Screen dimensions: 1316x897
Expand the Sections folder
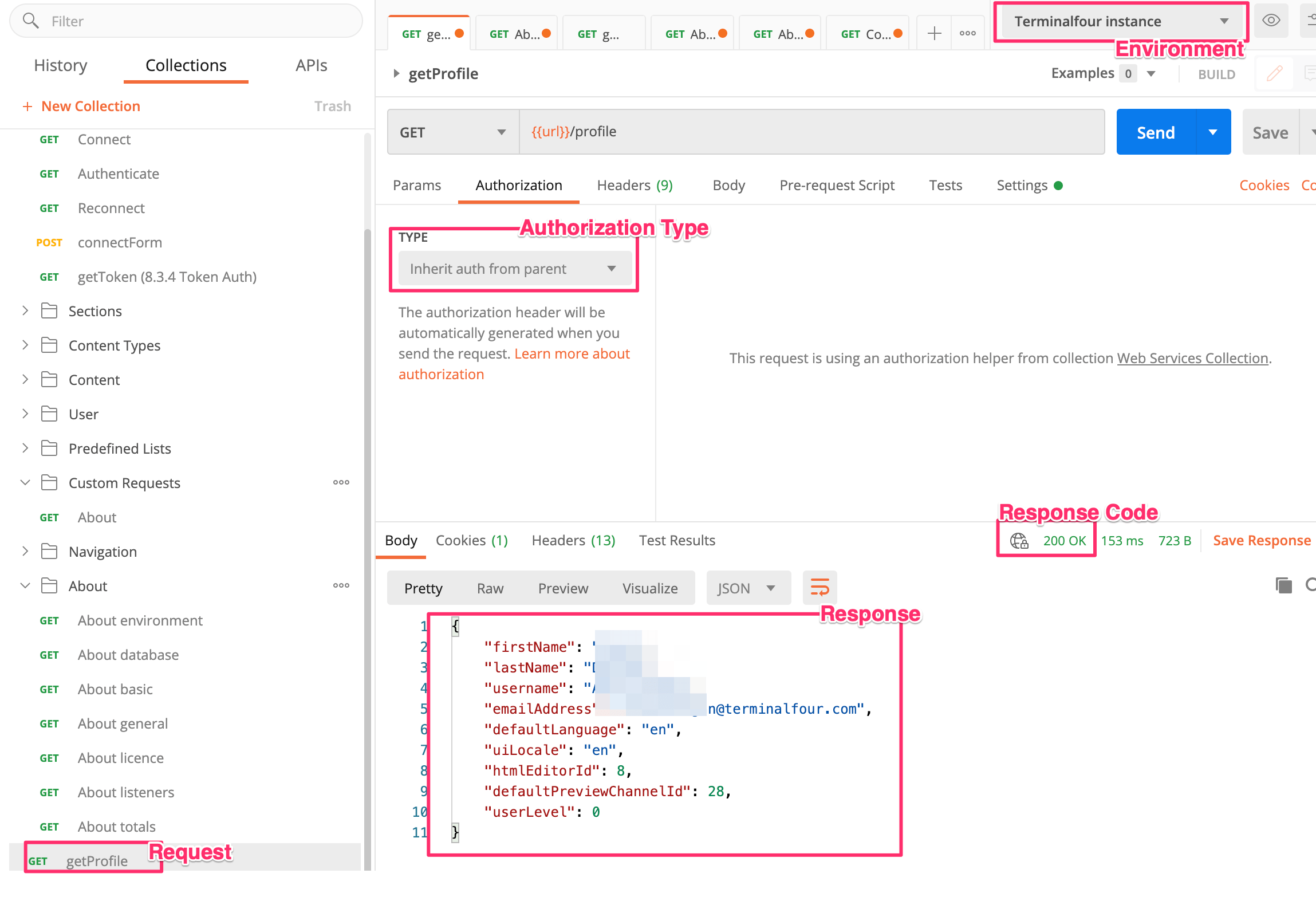25,311
